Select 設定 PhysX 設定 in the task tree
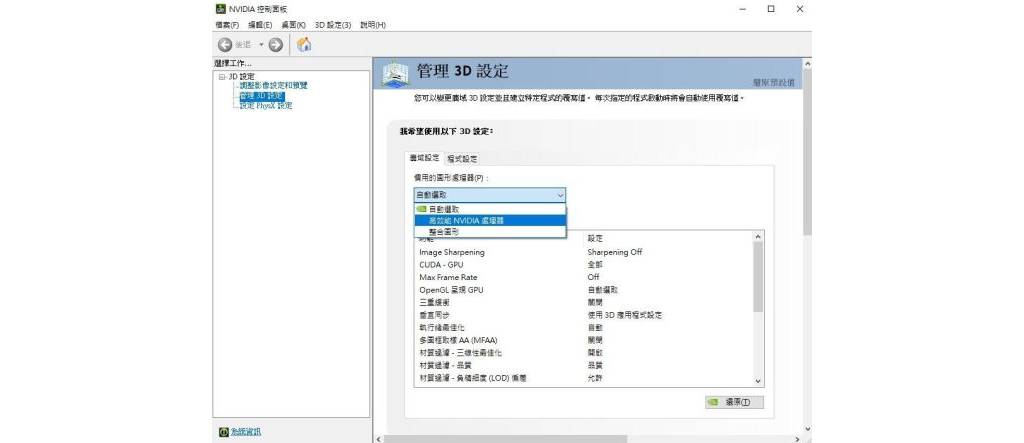Screen dimensions: 1024x443 click(265, 106)
